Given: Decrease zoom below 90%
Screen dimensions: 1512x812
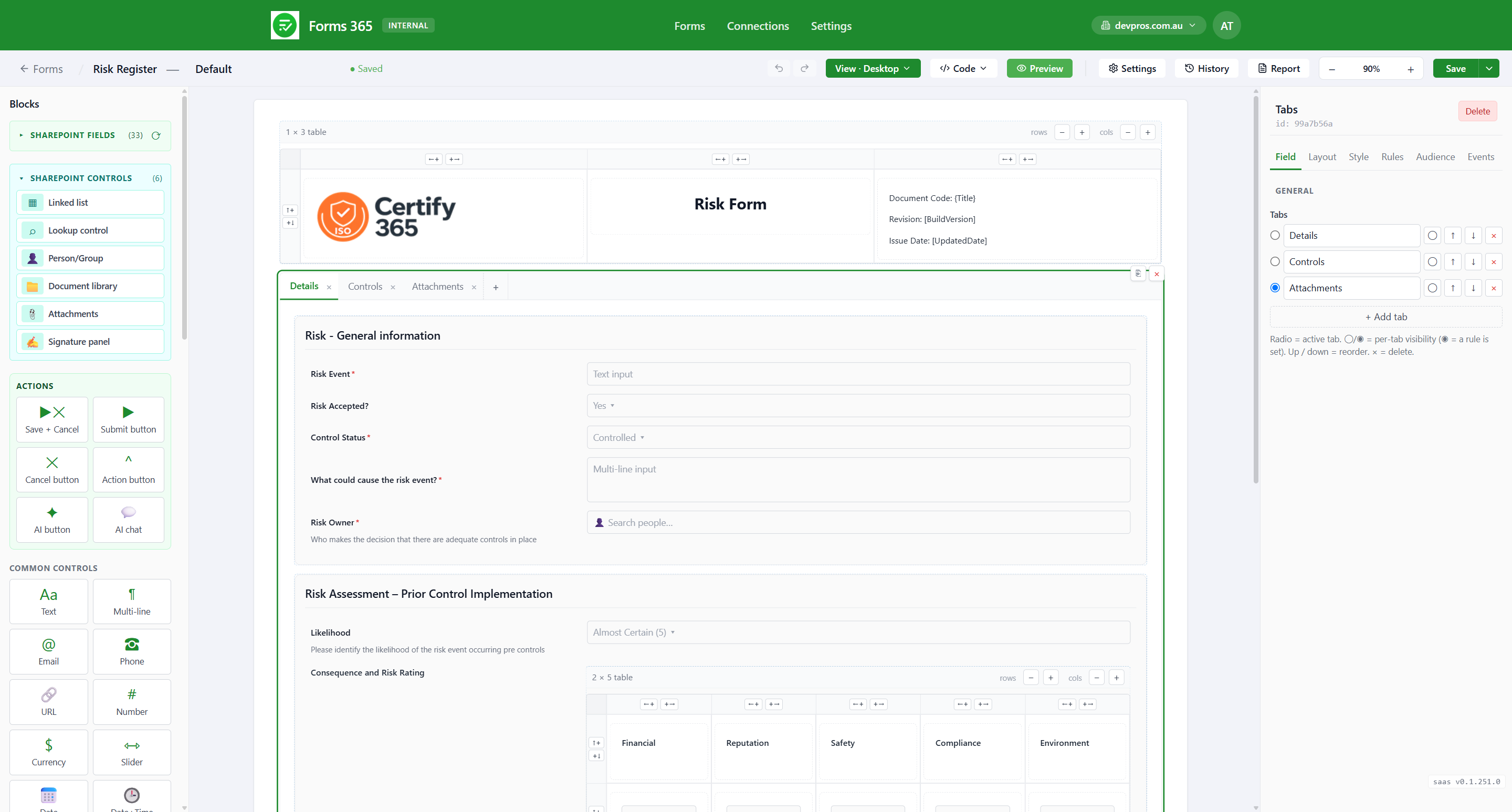Looking at the screenshot, I should [1332, 69].
